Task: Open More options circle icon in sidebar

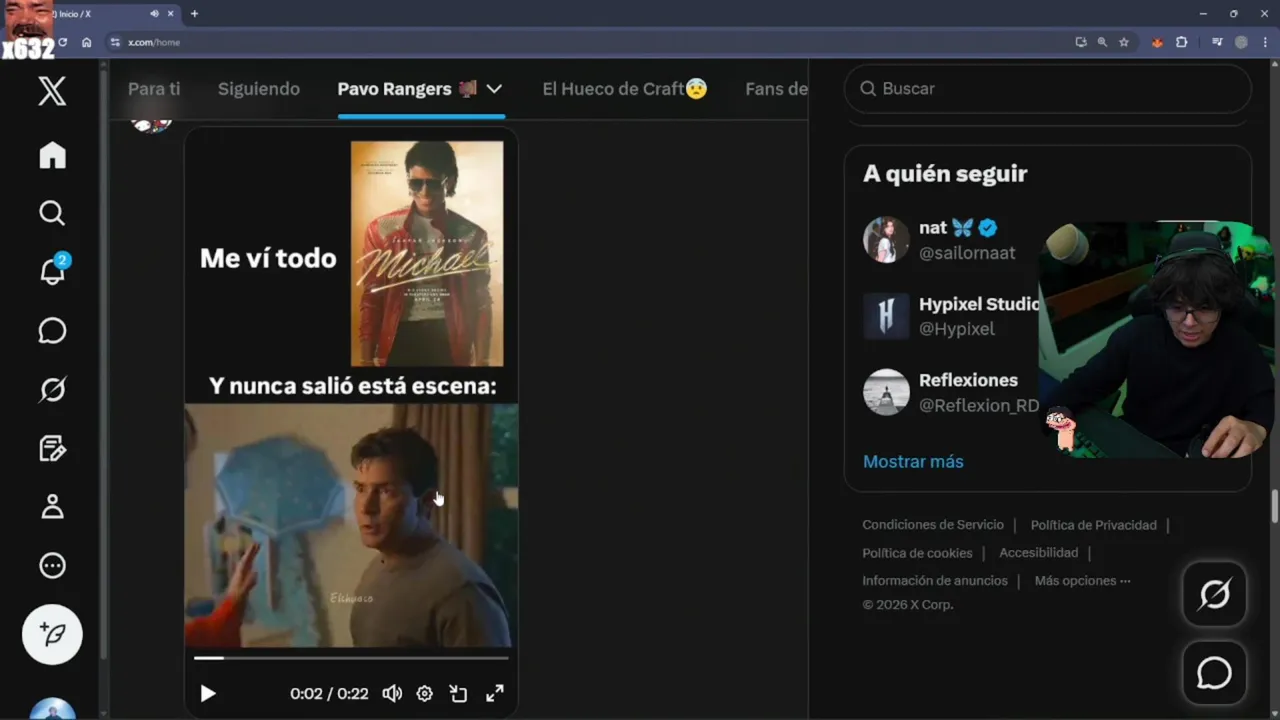Action: [52, 566]
